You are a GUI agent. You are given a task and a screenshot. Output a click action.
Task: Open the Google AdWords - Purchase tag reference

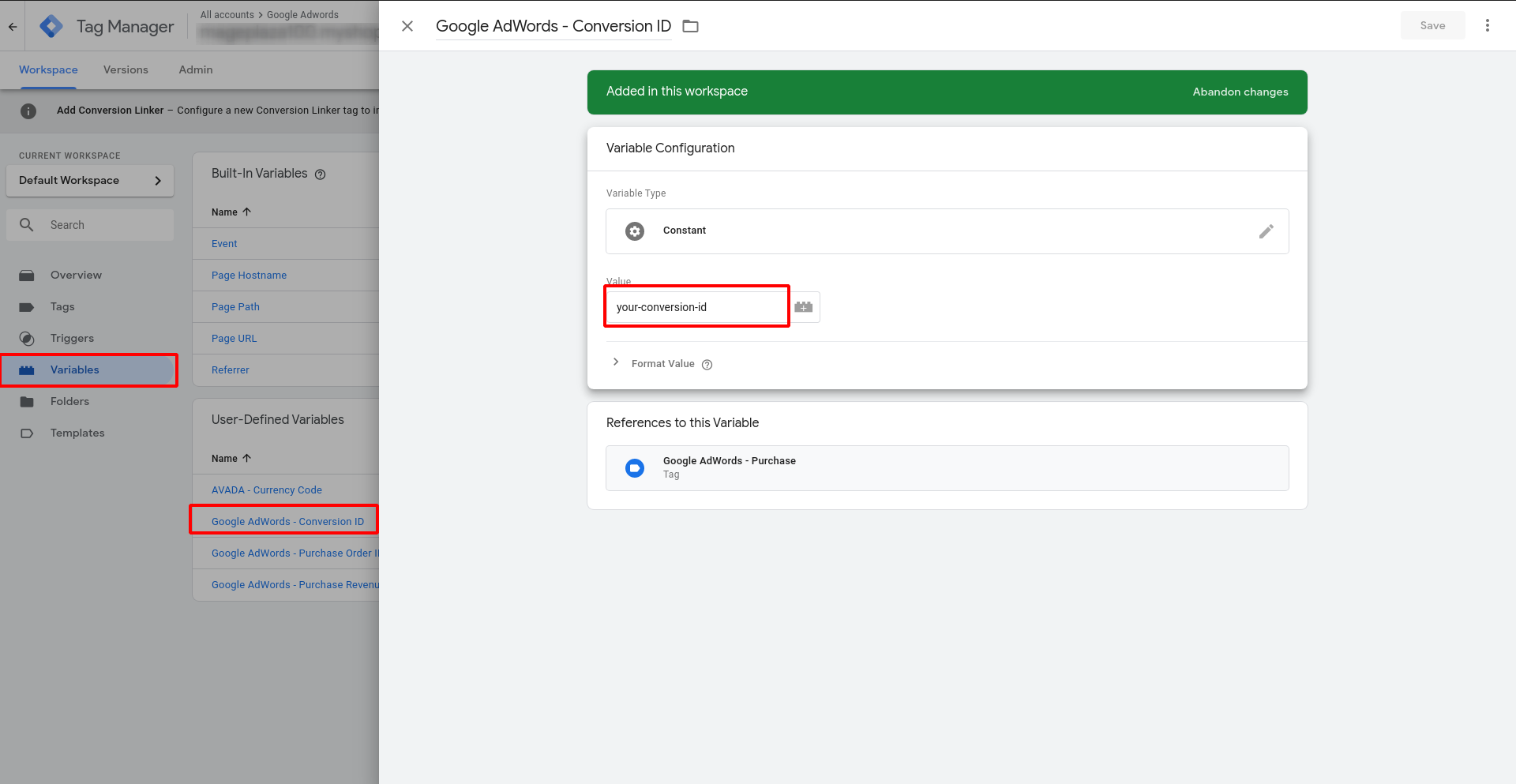[x=947, y=468]
